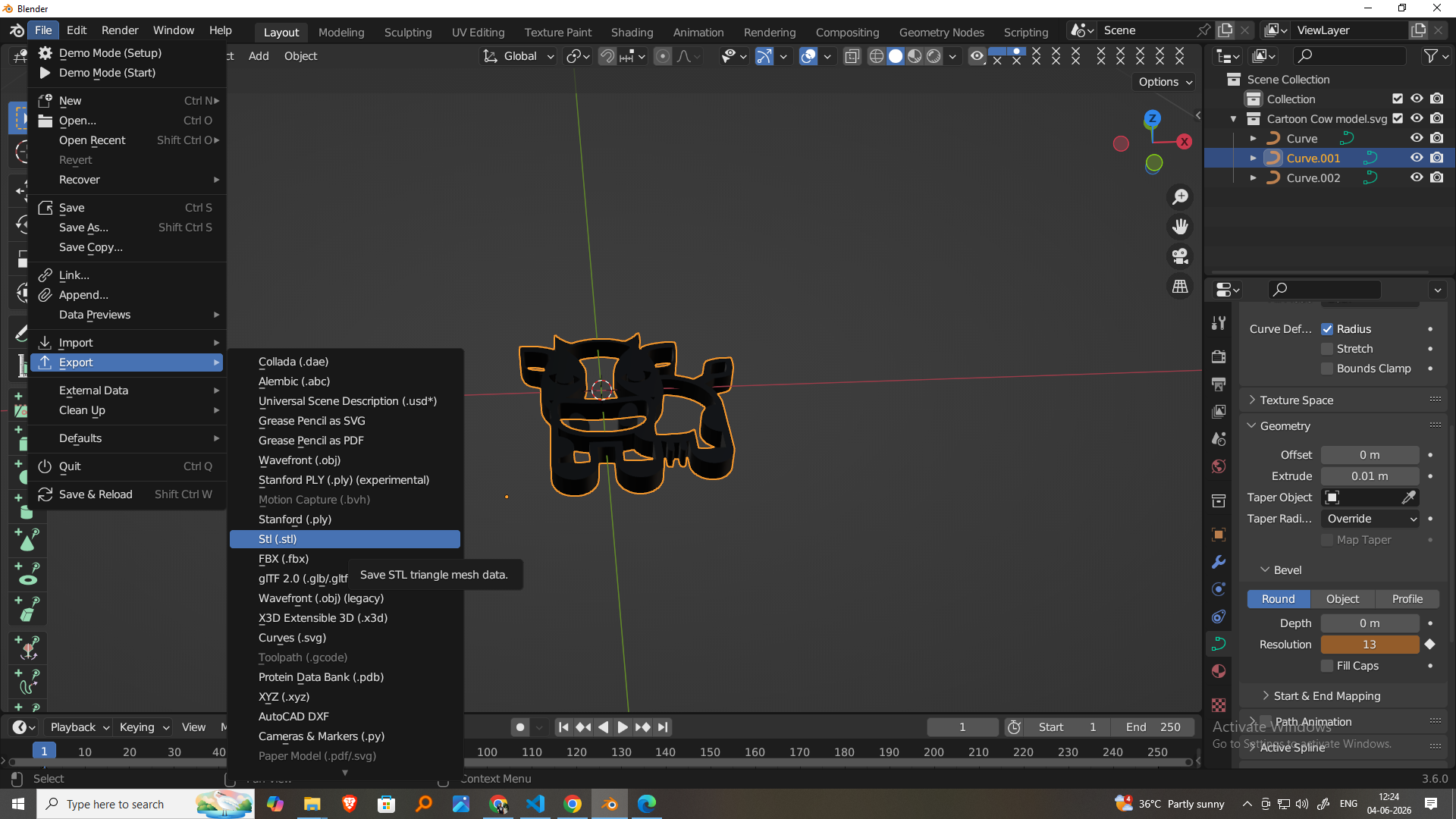Open the Physics properties tab icon

(1219, 589)
